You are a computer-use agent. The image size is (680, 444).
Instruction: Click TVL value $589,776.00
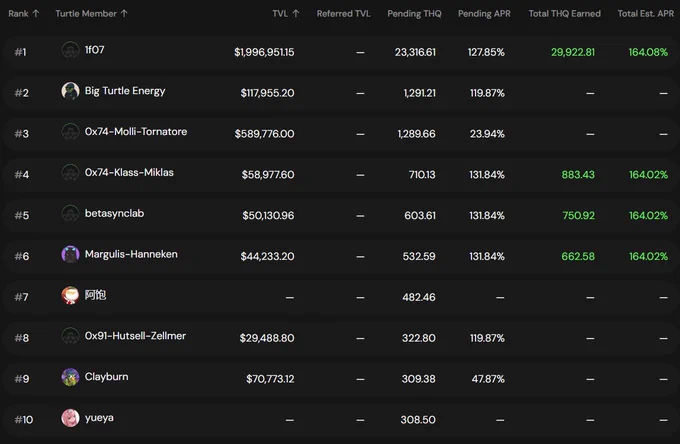(265, 134)
